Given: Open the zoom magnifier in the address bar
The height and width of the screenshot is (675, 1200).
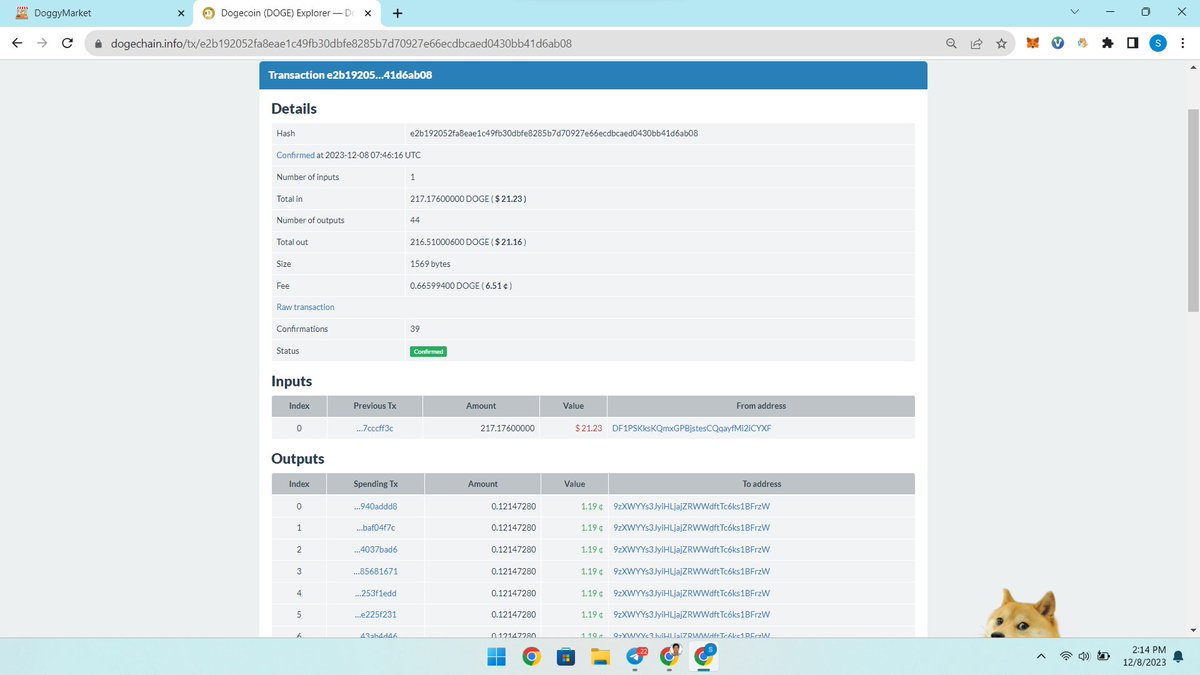Looking at the screenshot, I should click(x=951, y=44).
